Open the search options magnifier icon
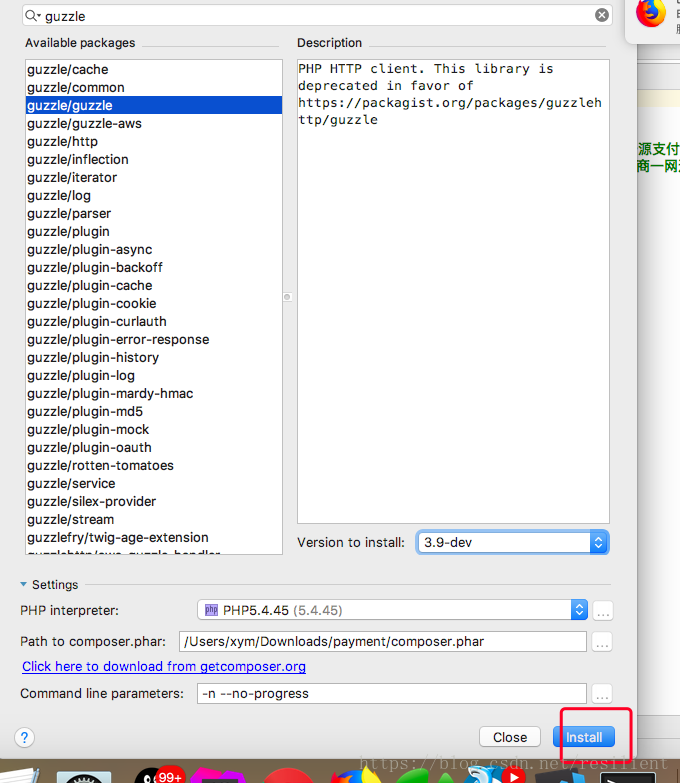The image size is (680, 783). point(32,16)
